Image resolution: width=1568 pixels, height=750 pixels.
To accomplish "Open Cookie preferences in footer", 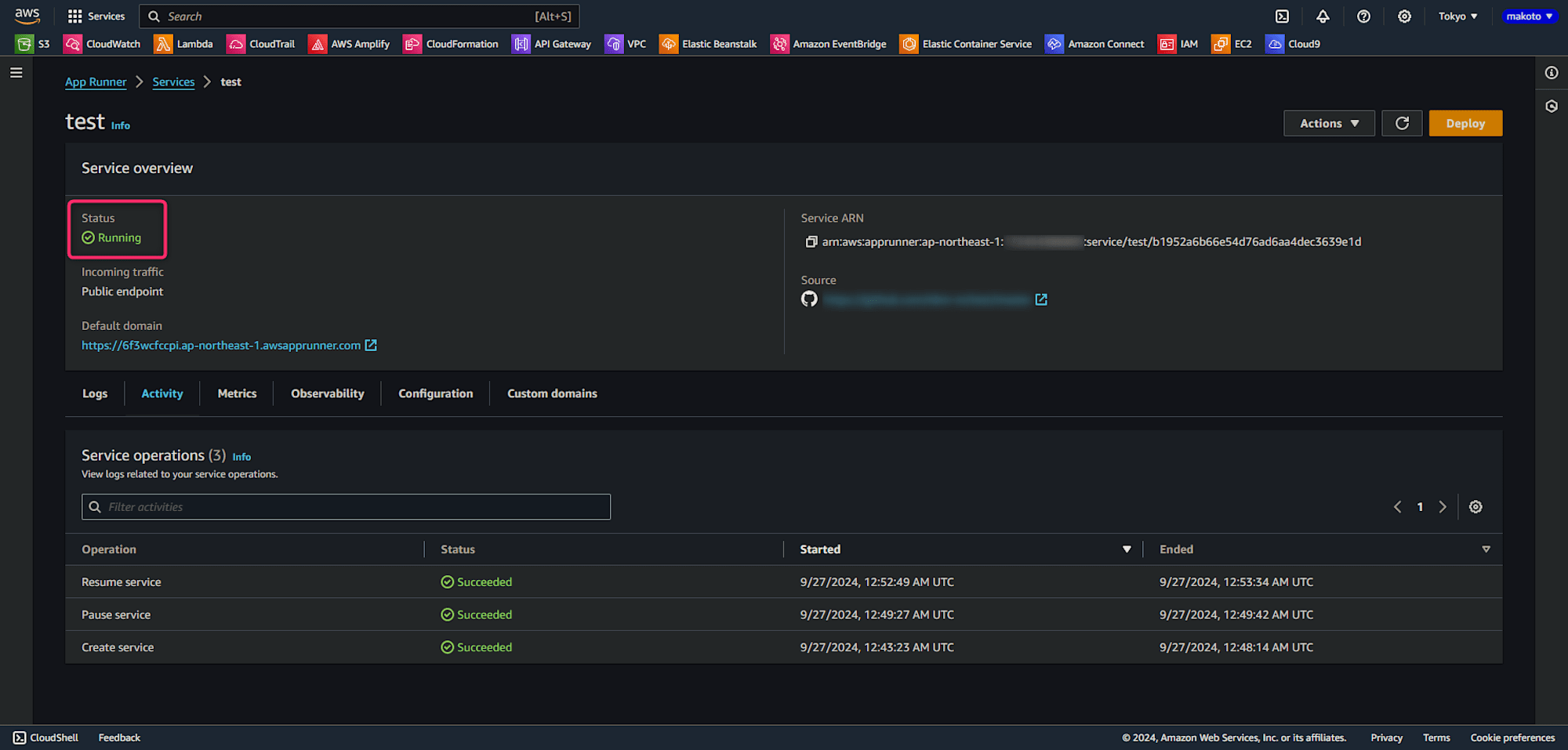I will pos(1512,737).
